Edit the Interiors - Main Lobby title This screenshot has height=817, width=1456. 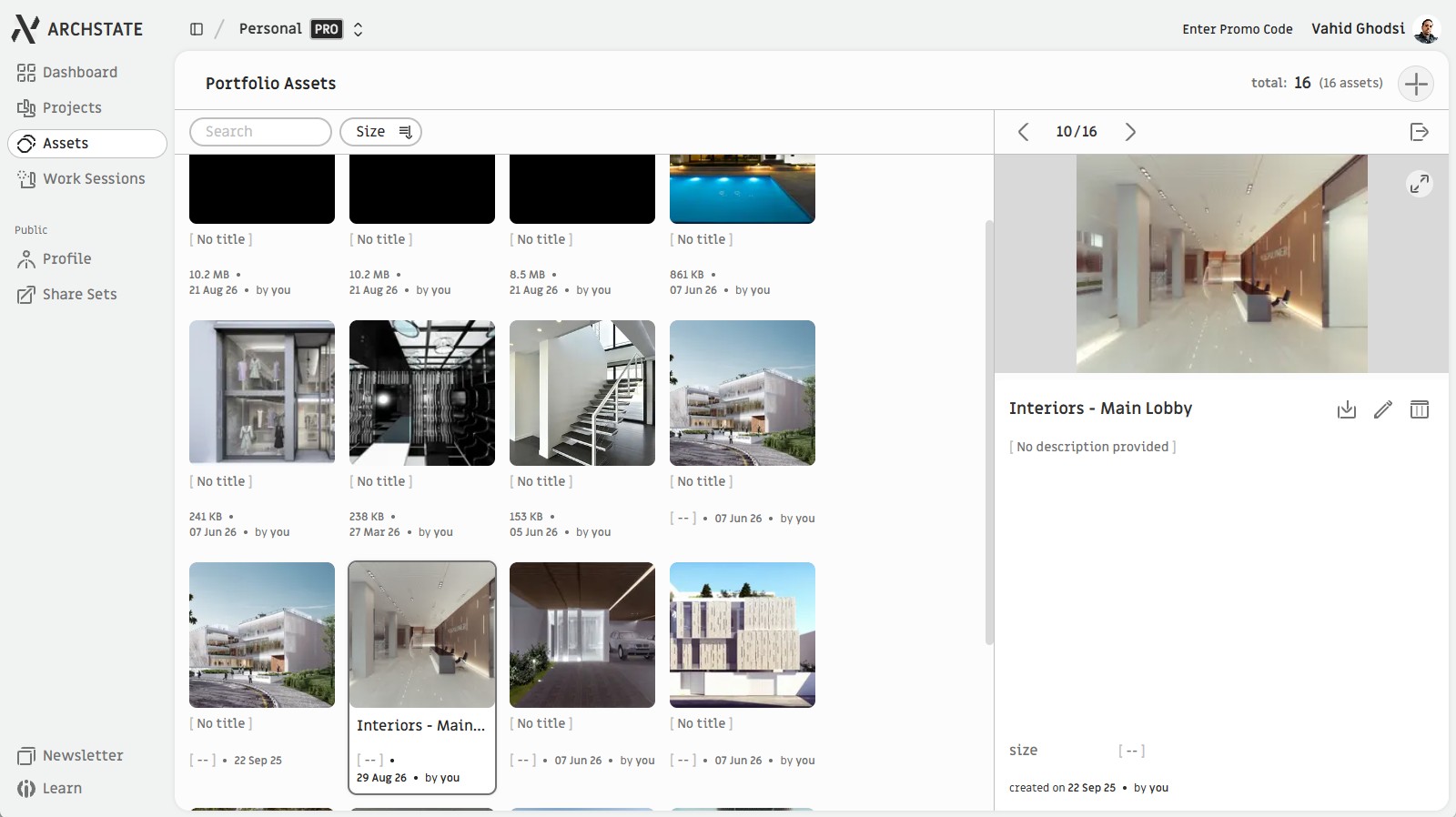point(1383,409)
